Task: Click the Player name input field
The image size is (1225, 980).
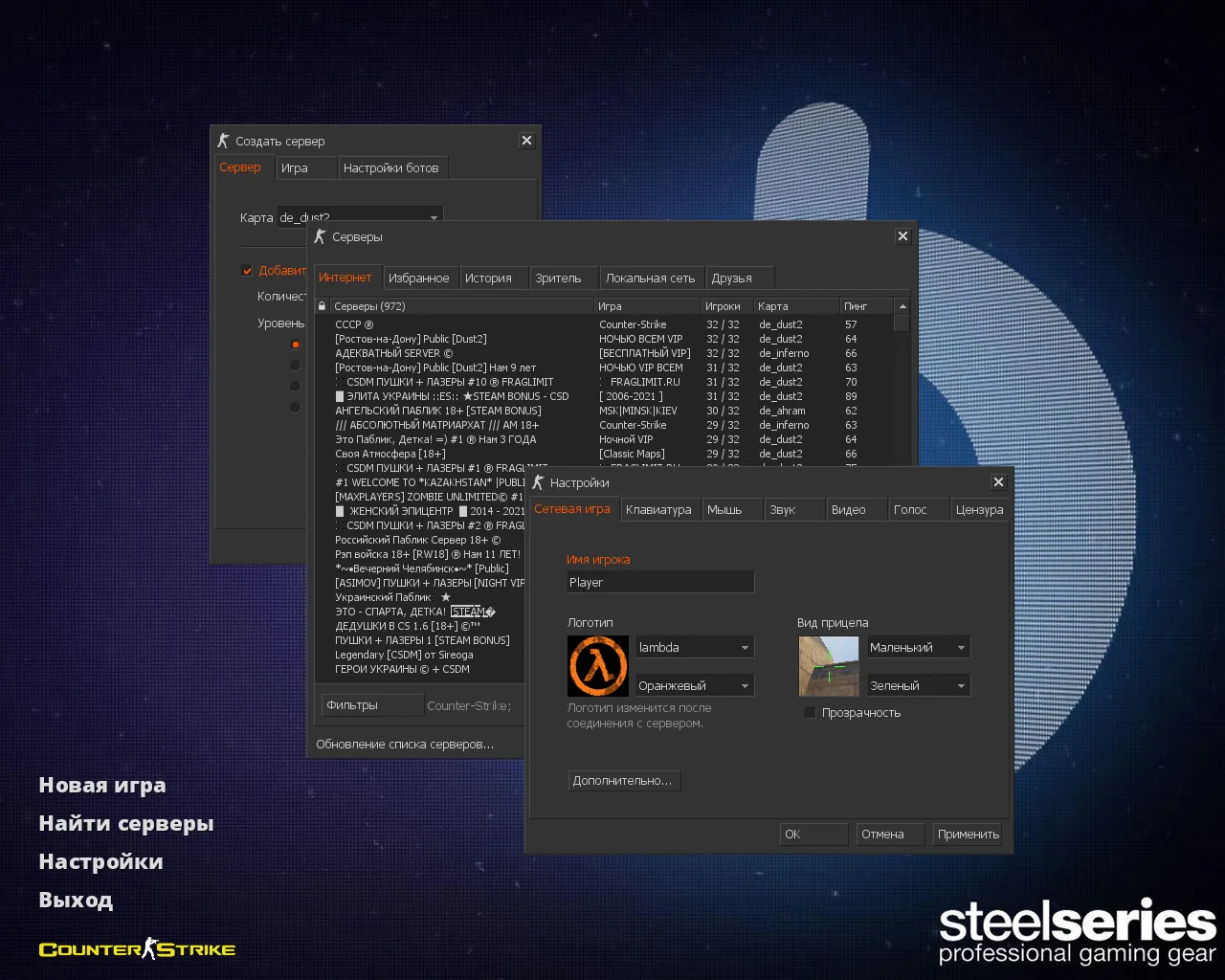Action: coord(660,582)
